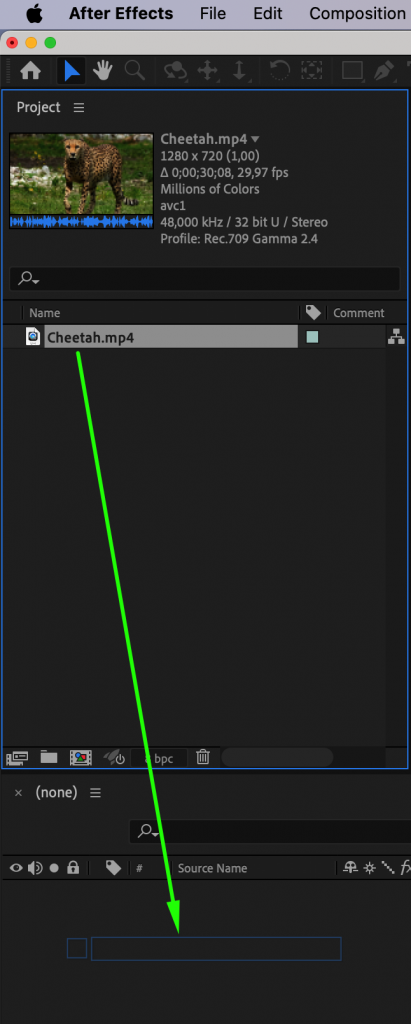Click the Cheetah.mp4 label color swatch
Image resolution: width=411 pixels, height=1024 pixels.
pyautogui.click(x=312, y=337)
